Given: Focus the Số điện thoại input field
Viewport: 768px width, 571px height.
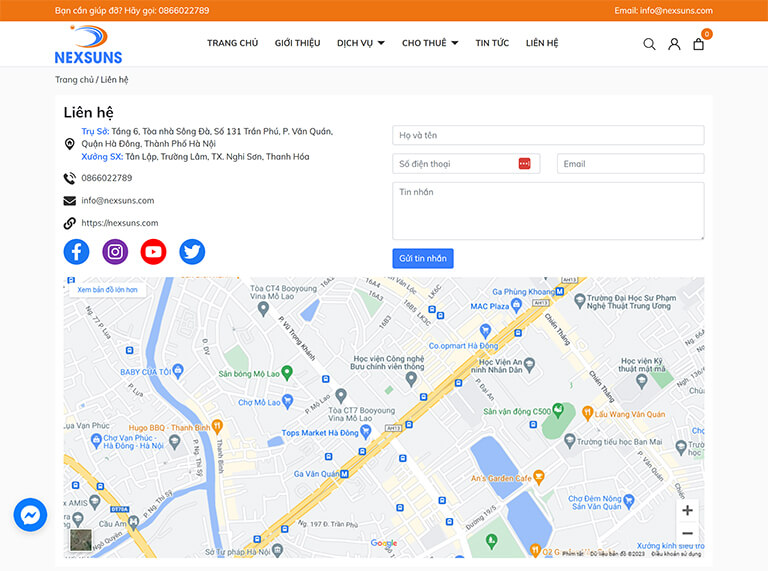Looking at the screenshot, I should 466,164.
